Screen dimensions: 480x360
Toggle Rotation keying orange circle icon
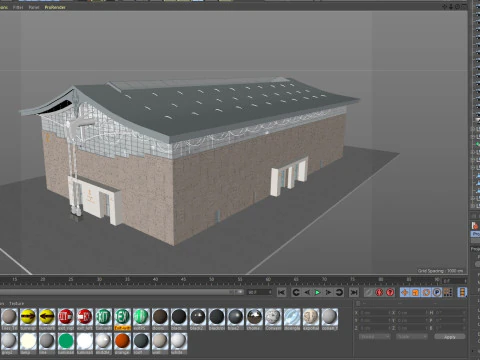coord(426,292)
